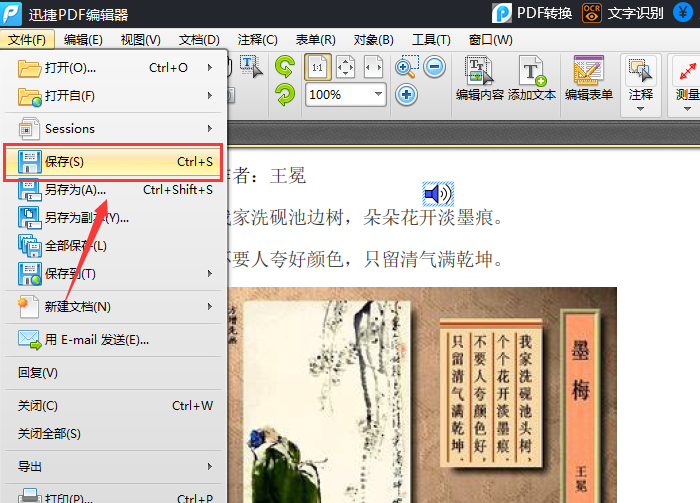Screen dimensions: 700x503
Task: Click the Save floppy disk icon
Action: point(29,162)
